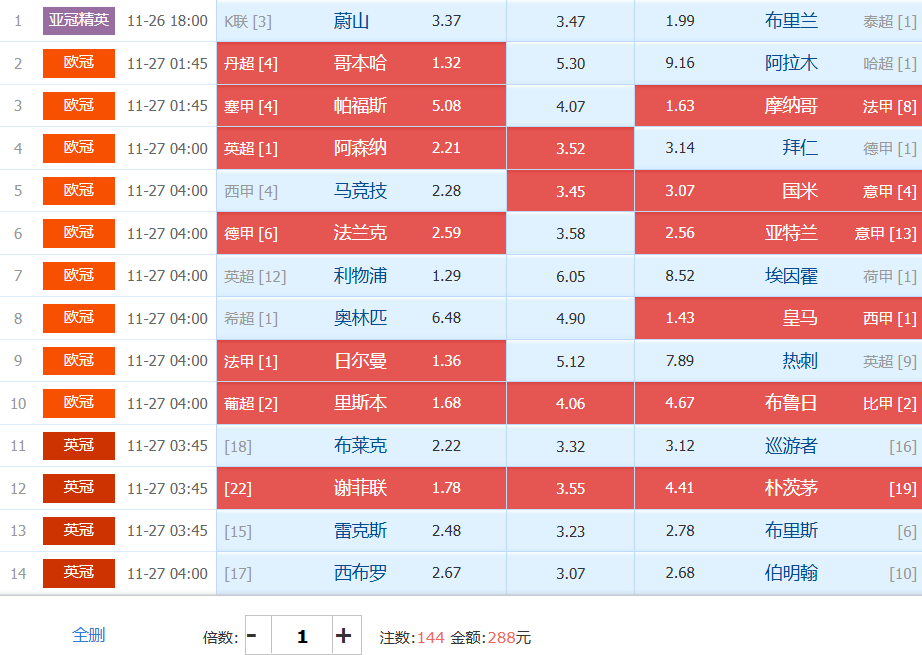Toggle 日尔曼 home win odds 1.36
Image resolution: width=922 pixels, height=655 pixels.
361,361
